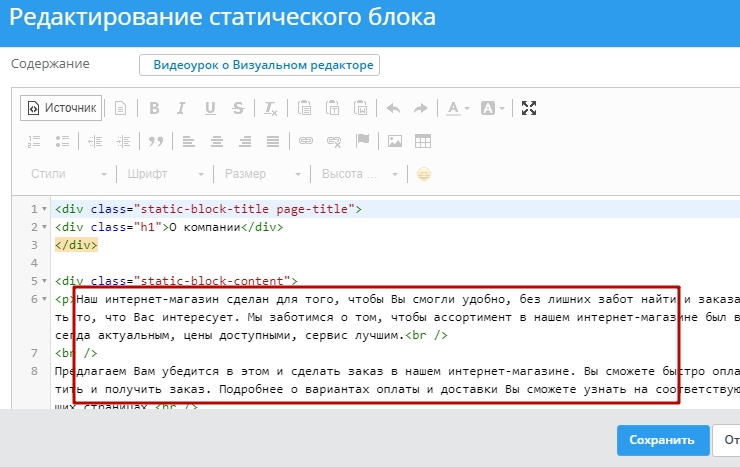The image size is (740, 467).
Task: Open the Видеоурок о Визуальном редакторе link
Action: coord(260,65)
